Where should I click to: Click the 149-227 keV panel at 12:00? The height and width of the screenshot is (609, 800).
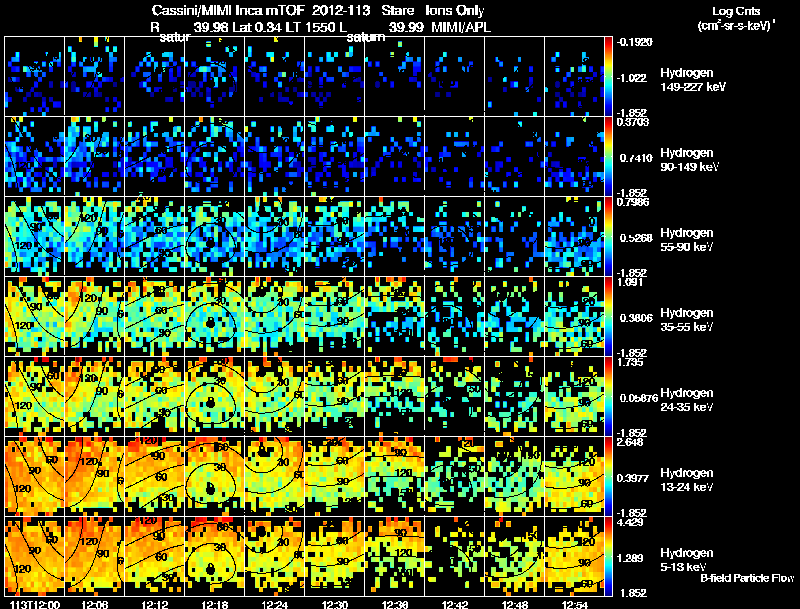pyautogui.click(x=35, y=76)
